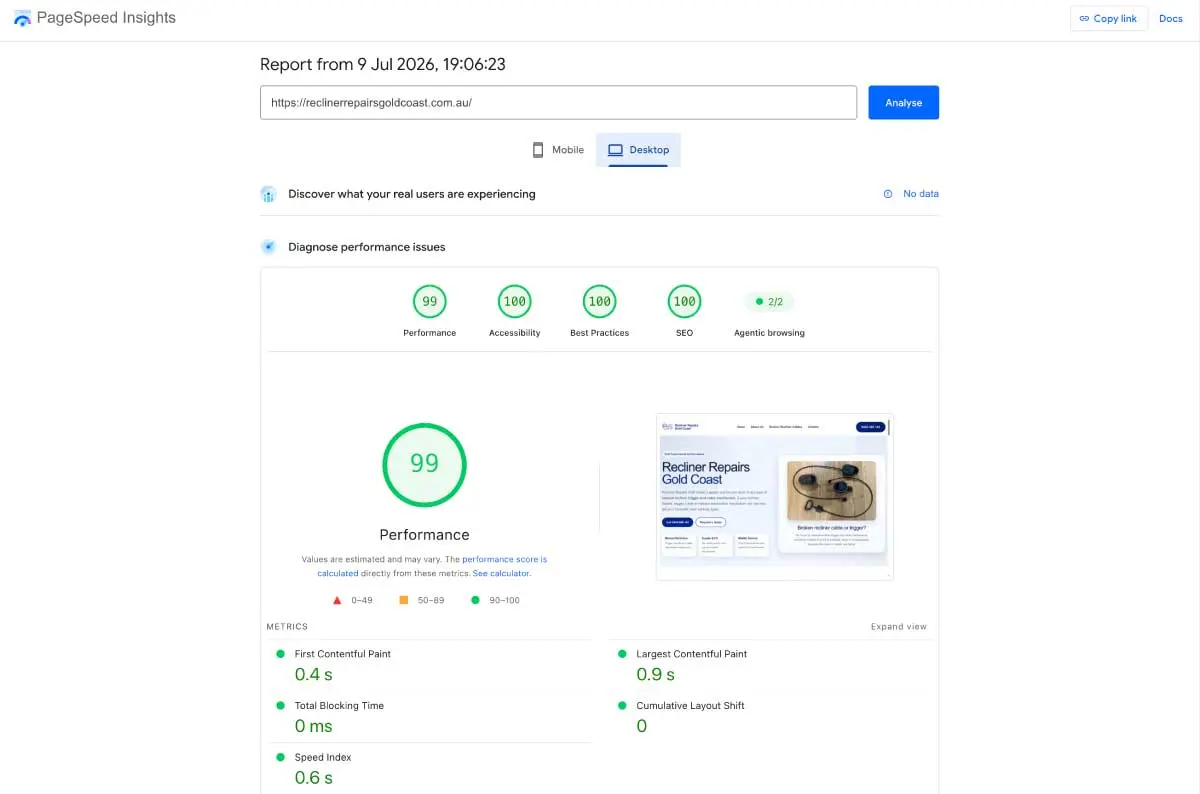
Task: Click the report date heading text
Action: coord(382,64)
